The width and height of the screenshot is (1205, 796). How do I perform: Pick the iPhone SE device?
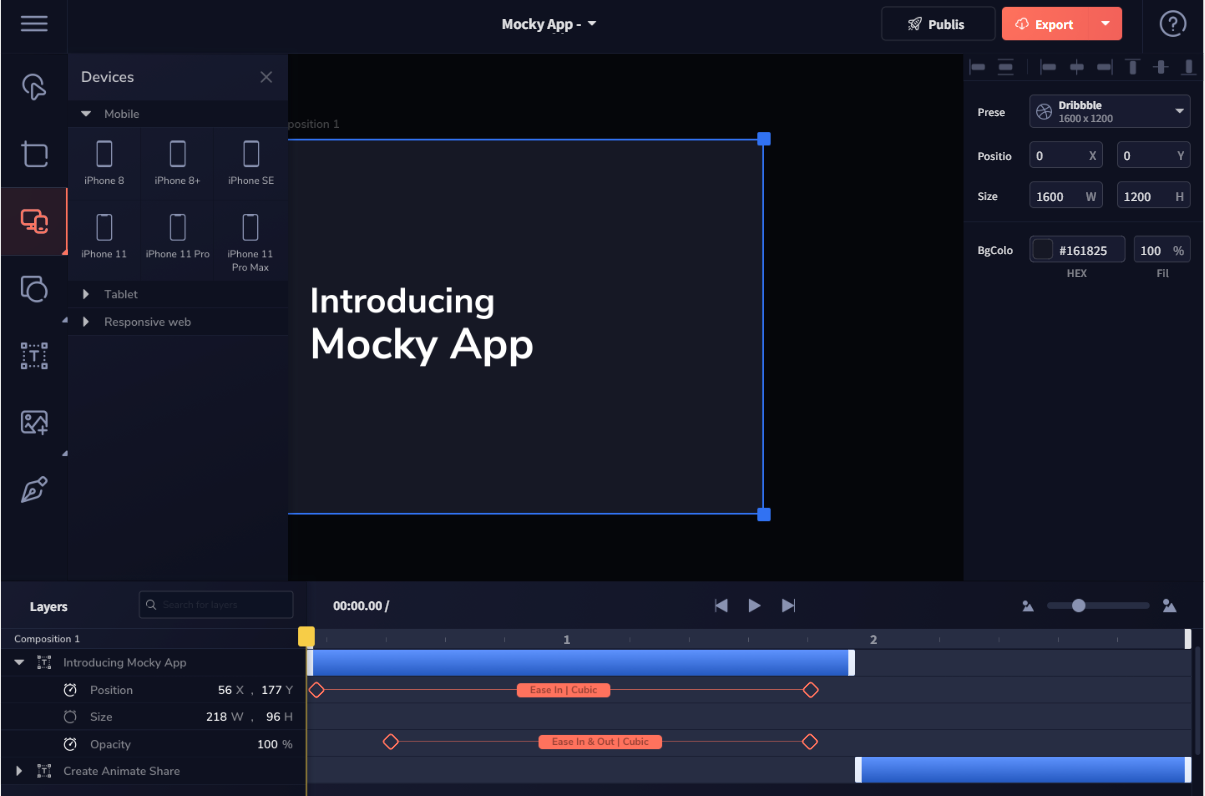[251, 162]
